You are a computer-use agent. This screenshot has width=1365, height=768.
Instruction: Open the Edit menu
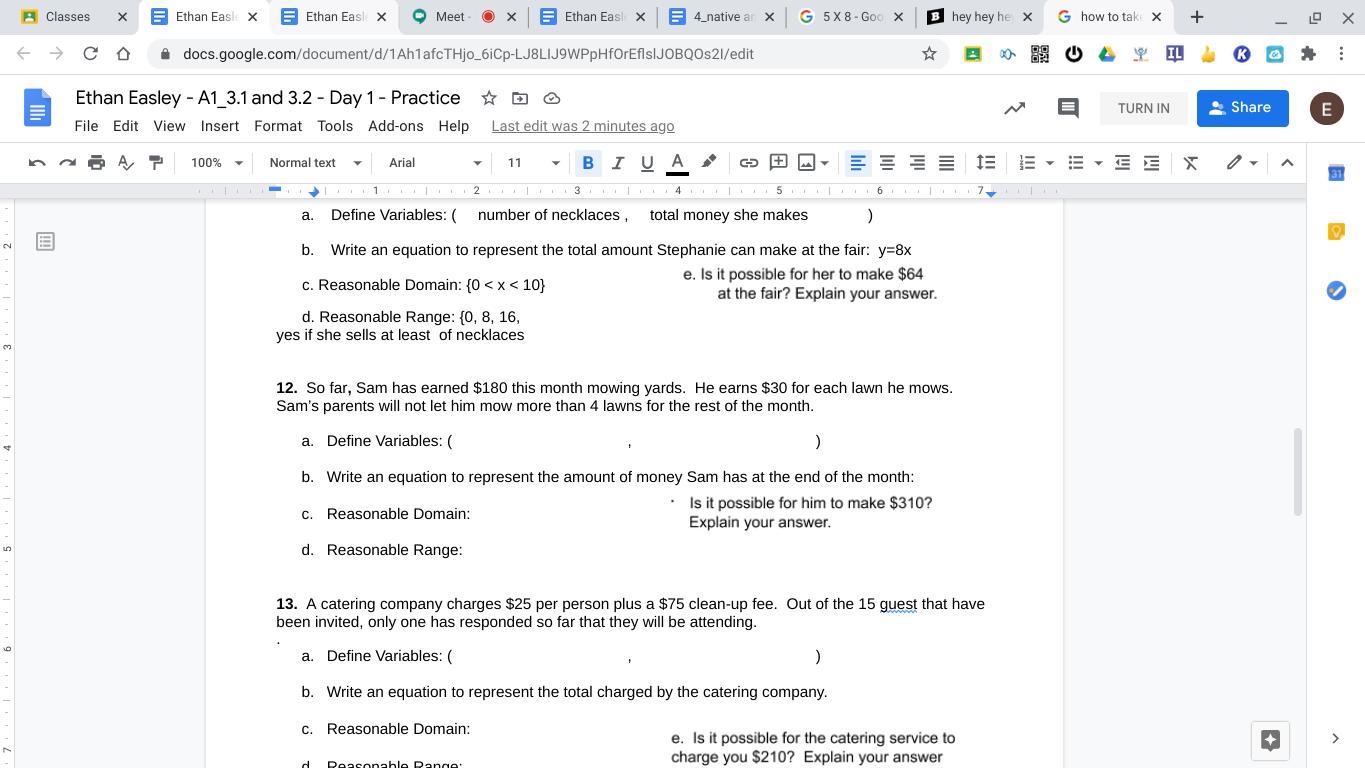125,126
